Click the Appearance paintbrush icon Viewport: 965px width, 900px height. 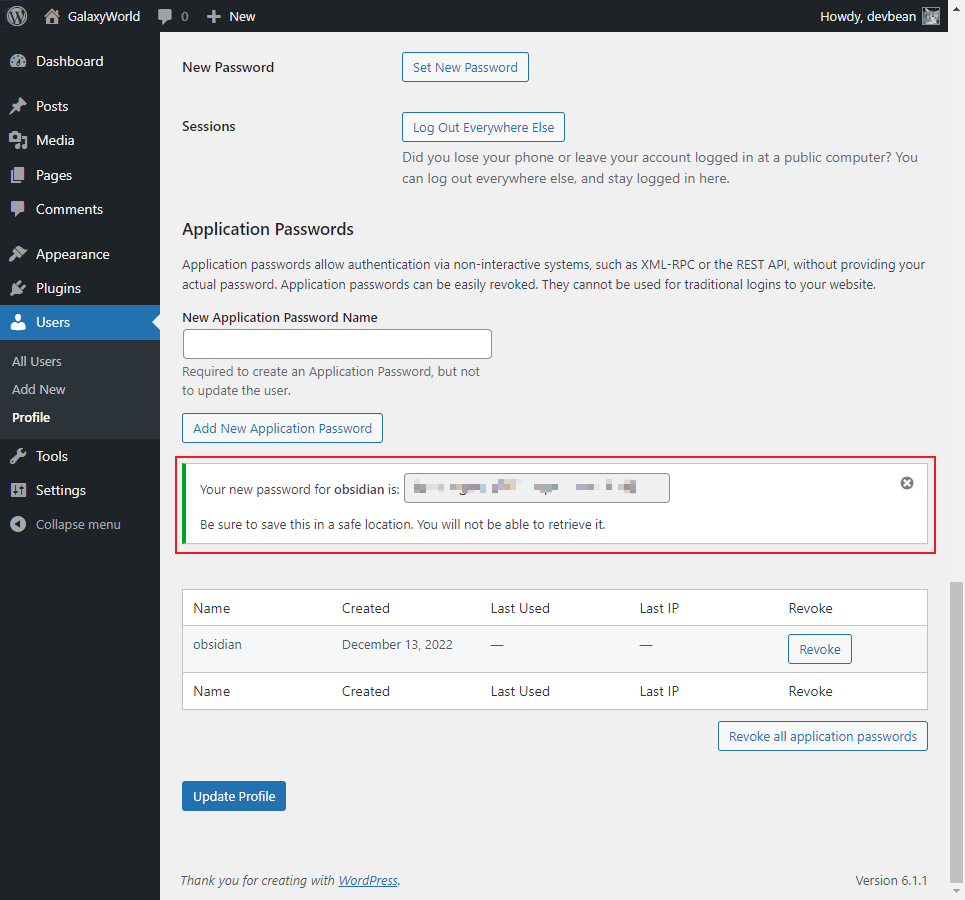(18, 254)
